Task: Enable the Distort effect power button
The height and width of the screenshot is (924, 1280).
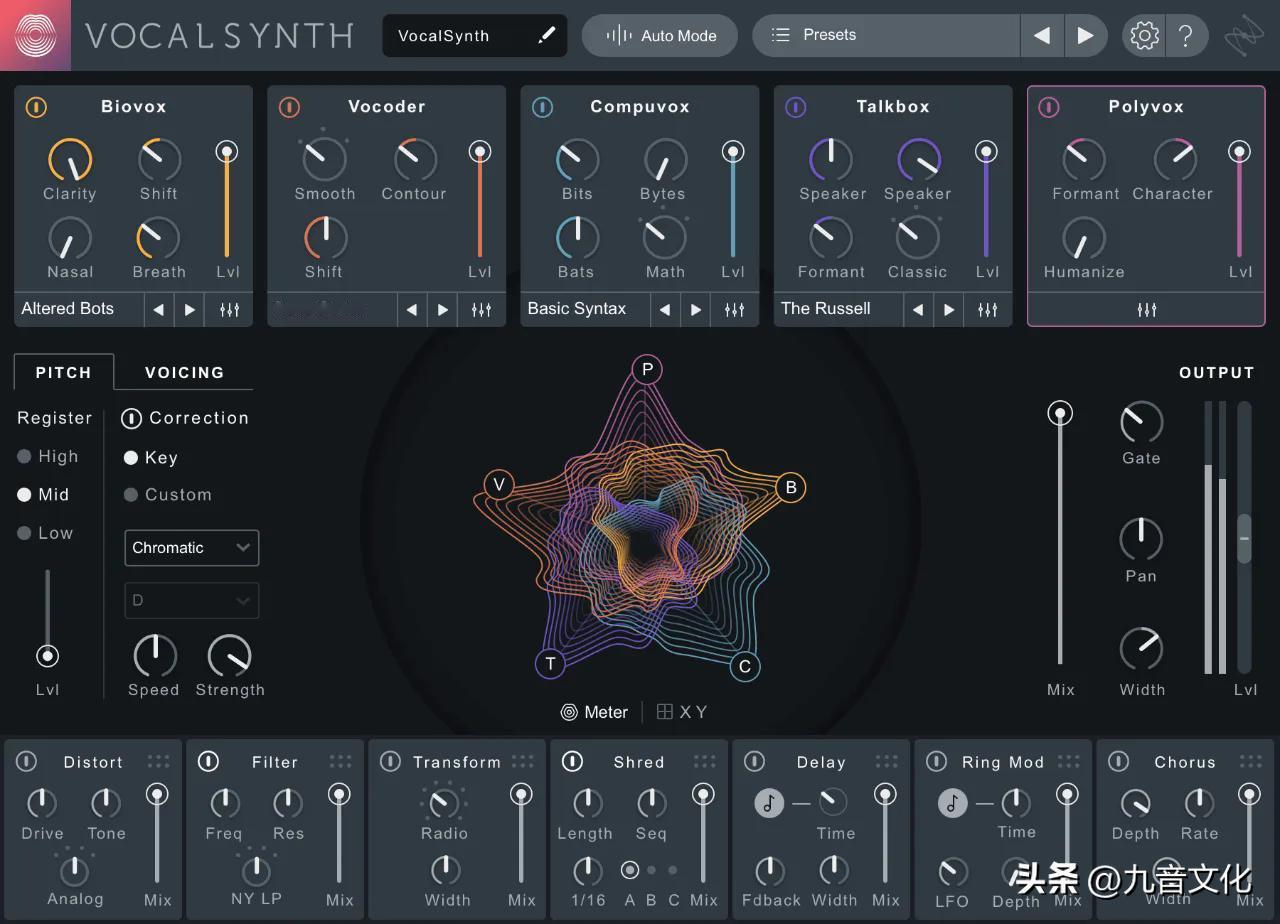Action: tap(27, 762)
